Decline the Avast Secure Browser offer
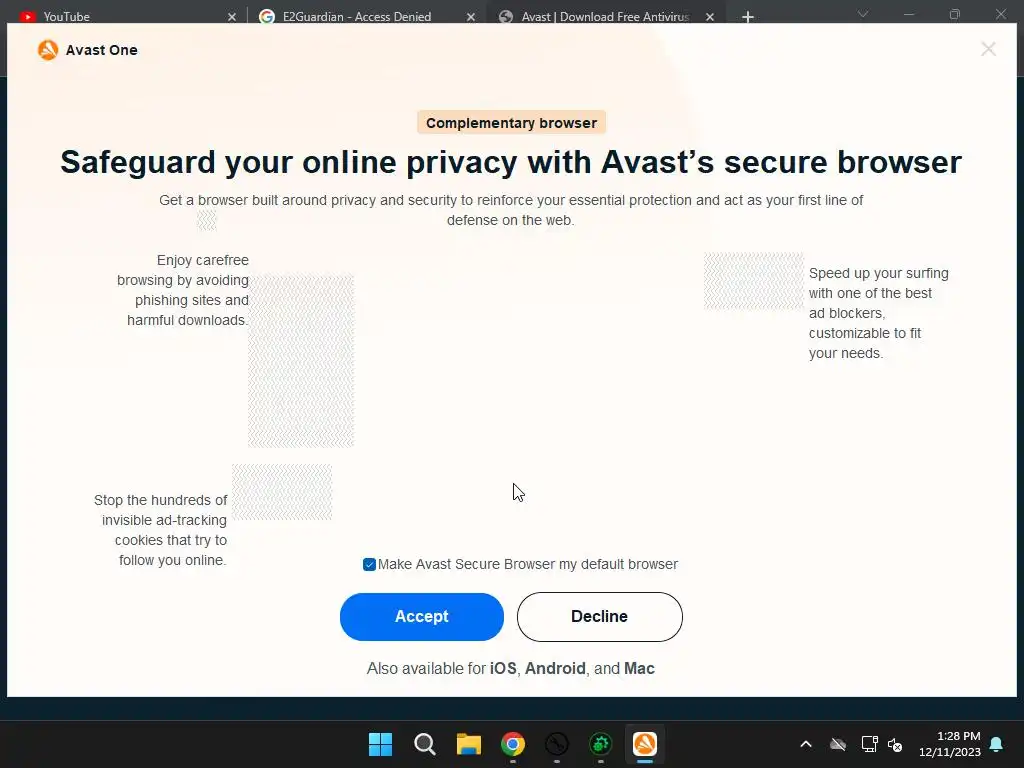Viewport: 1024px width, 768px height. tap(600, 616)
